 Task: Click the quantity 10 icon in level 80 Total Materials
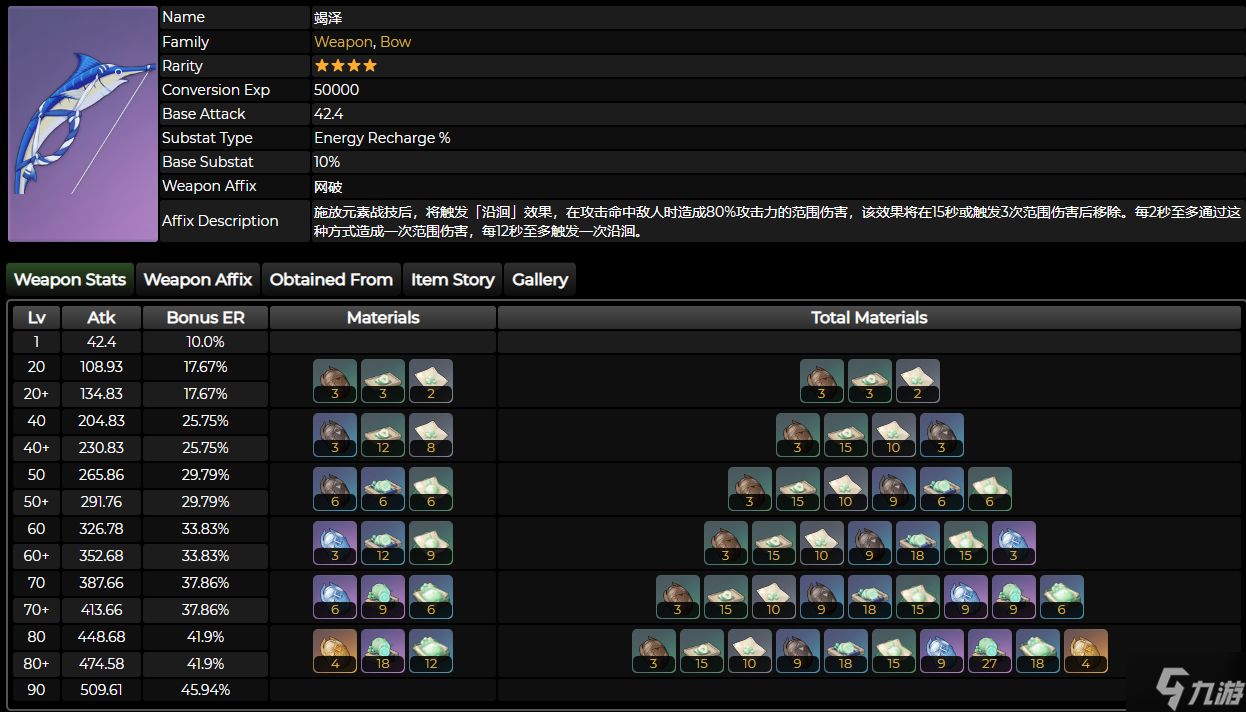coord(750,651)
